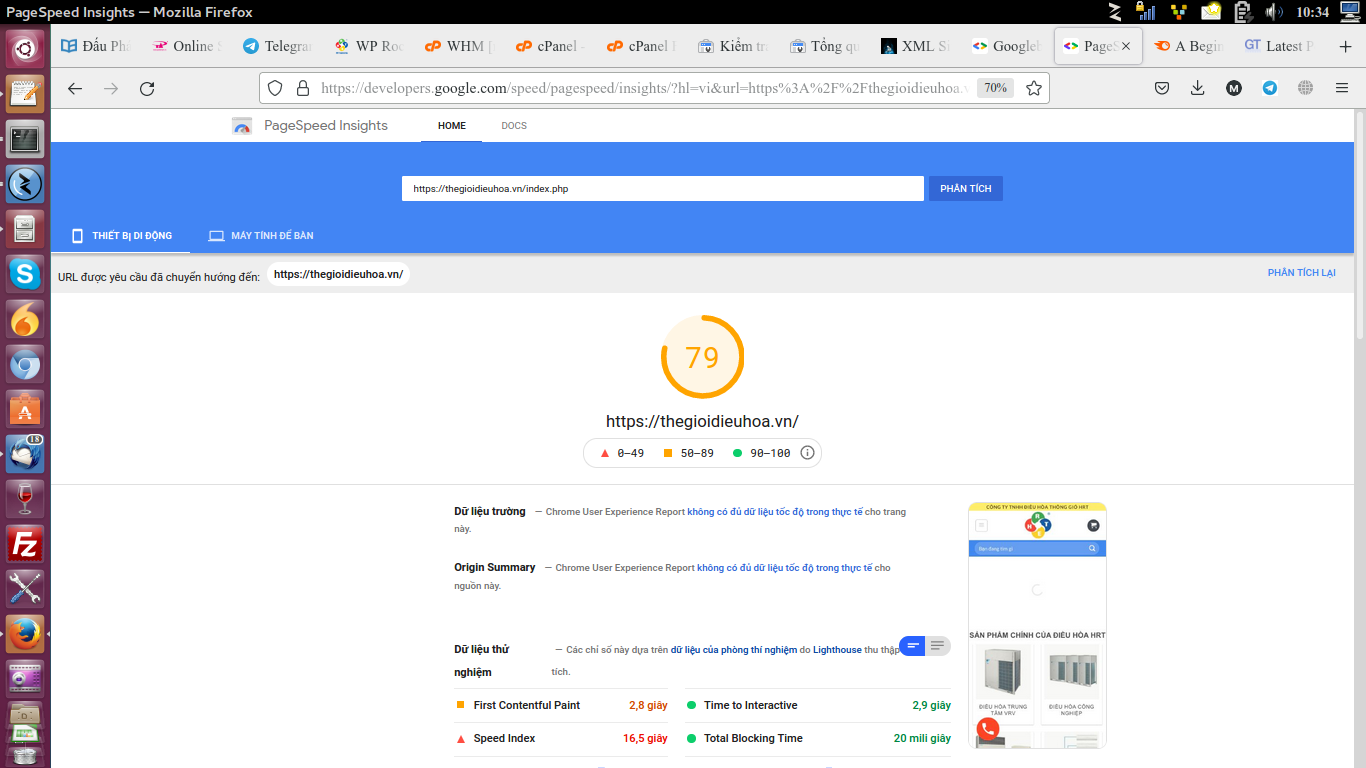Click the PHÂN TÍCH analyze button

(966, 189)
